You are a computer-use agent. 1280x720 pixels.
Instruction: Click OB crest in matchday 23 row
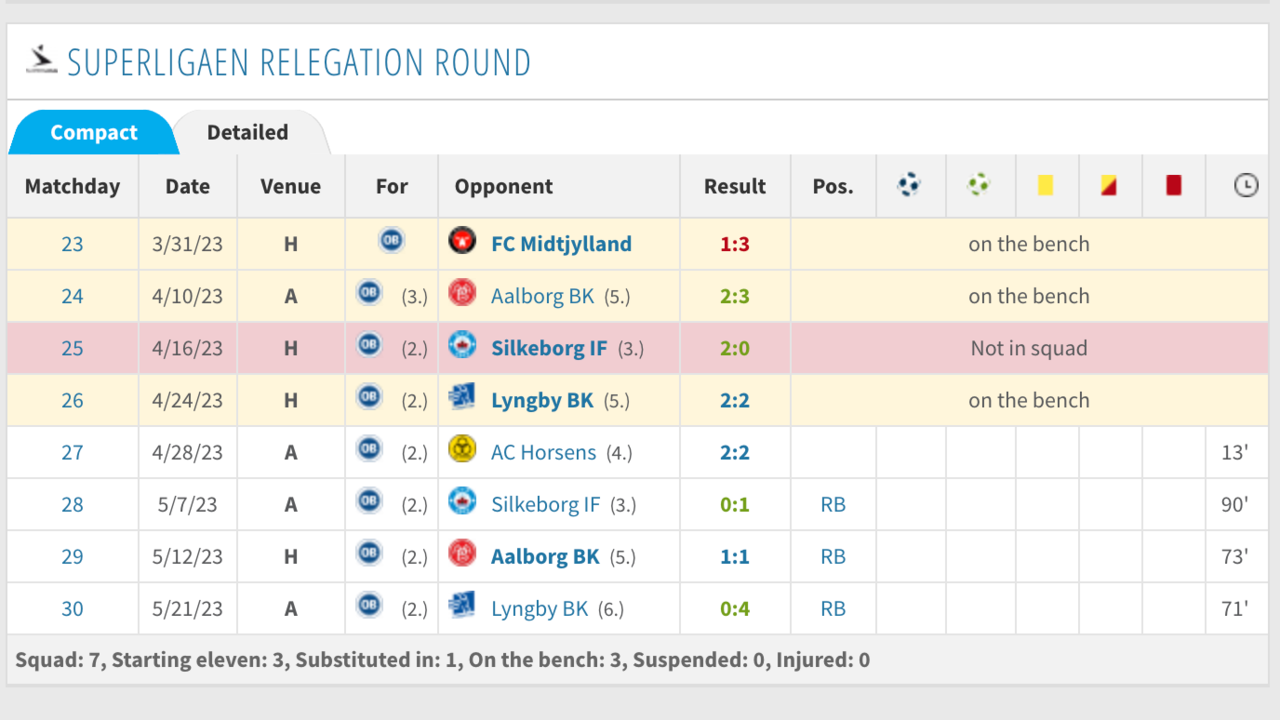(x=391, y=241)
